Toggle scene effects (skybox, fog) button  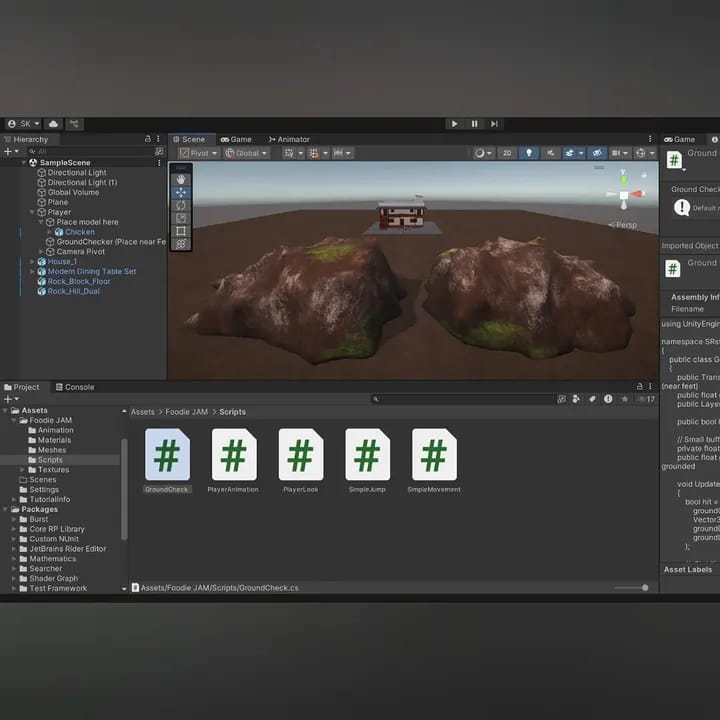pos(569,153)
